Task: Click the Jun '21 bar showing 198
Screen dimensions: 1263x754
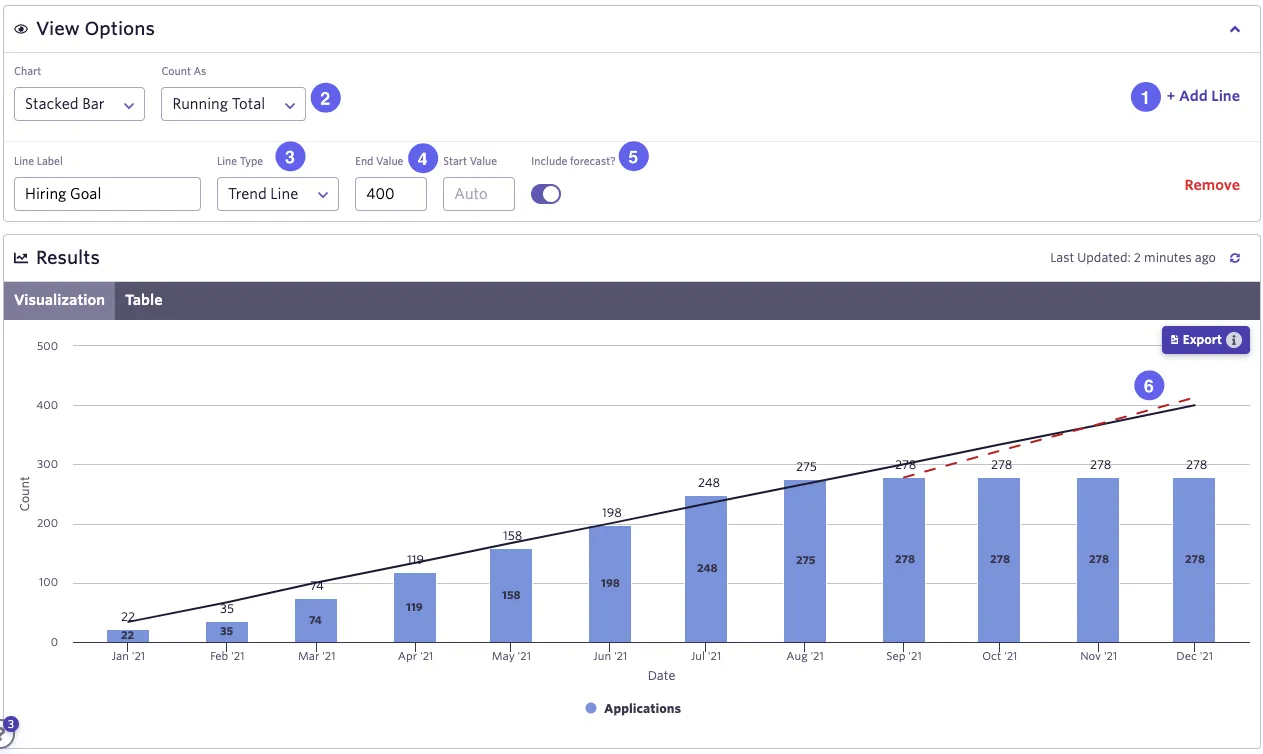Action: coord(610,584)
